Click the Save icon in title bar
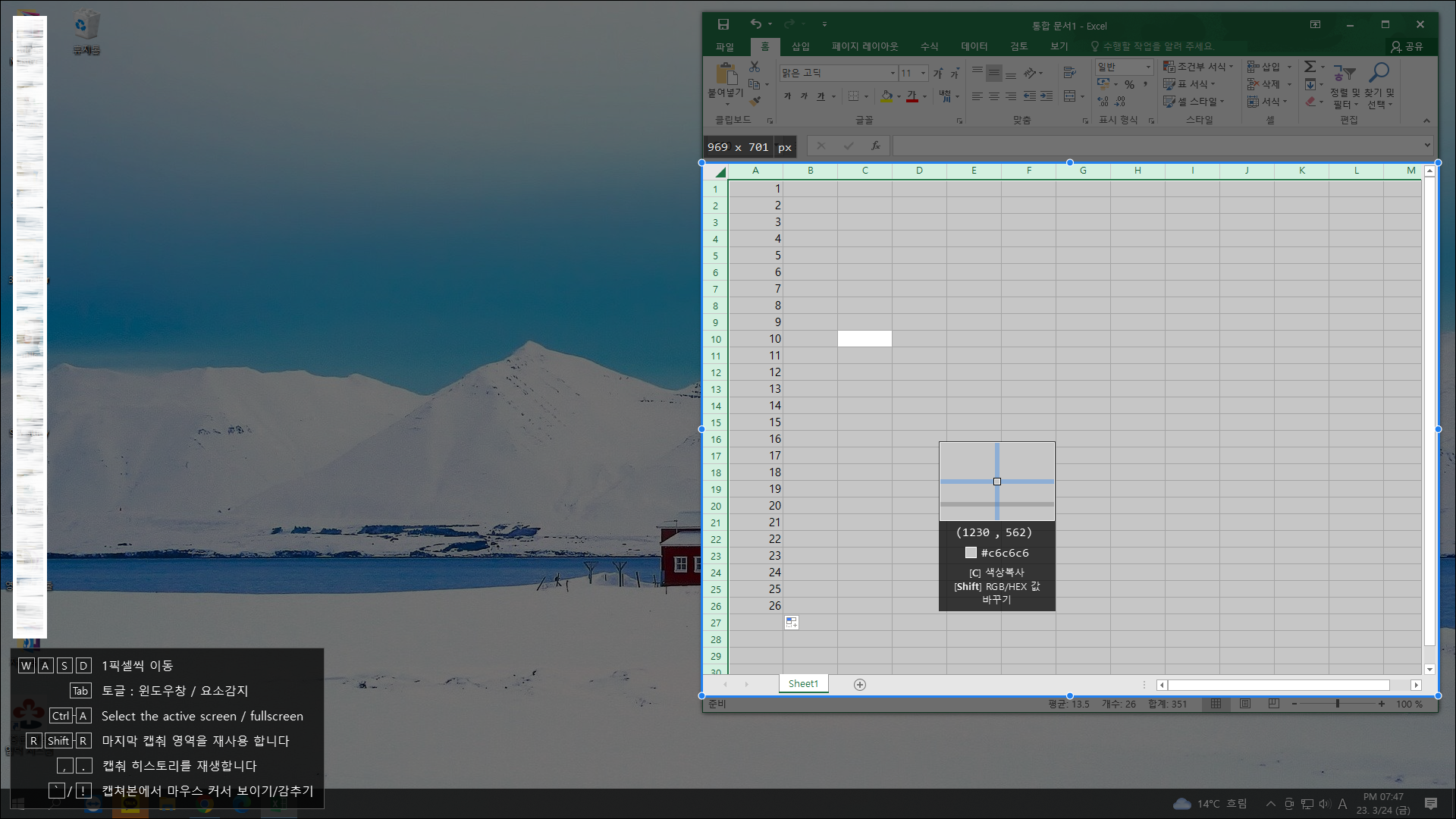This screenshot has width=1456, height=819. coord(723,25)
